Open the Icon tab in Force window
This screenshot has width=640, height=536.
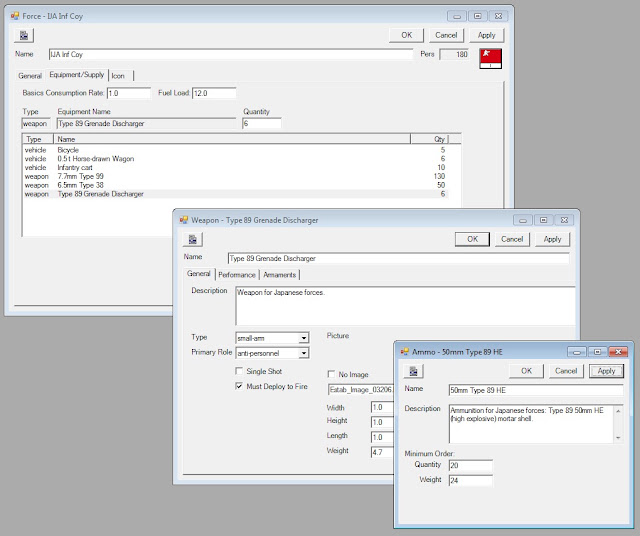[121, 76]
